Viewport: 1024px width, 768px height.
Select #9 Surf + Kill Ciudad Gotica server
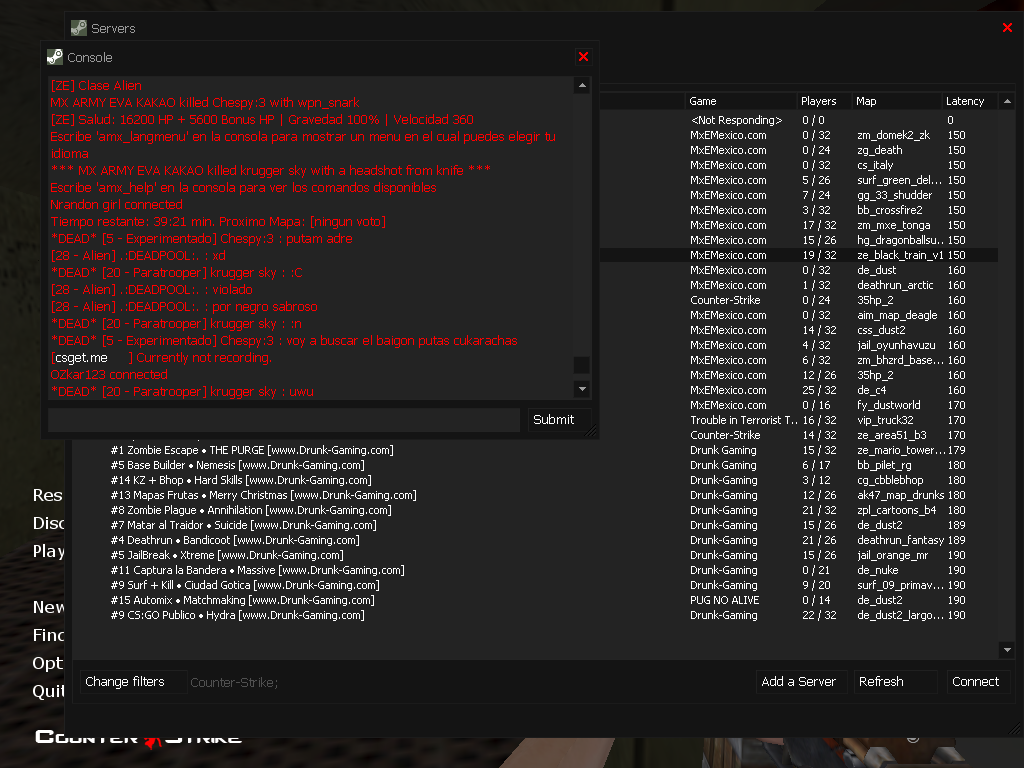[x=536, y=586]
